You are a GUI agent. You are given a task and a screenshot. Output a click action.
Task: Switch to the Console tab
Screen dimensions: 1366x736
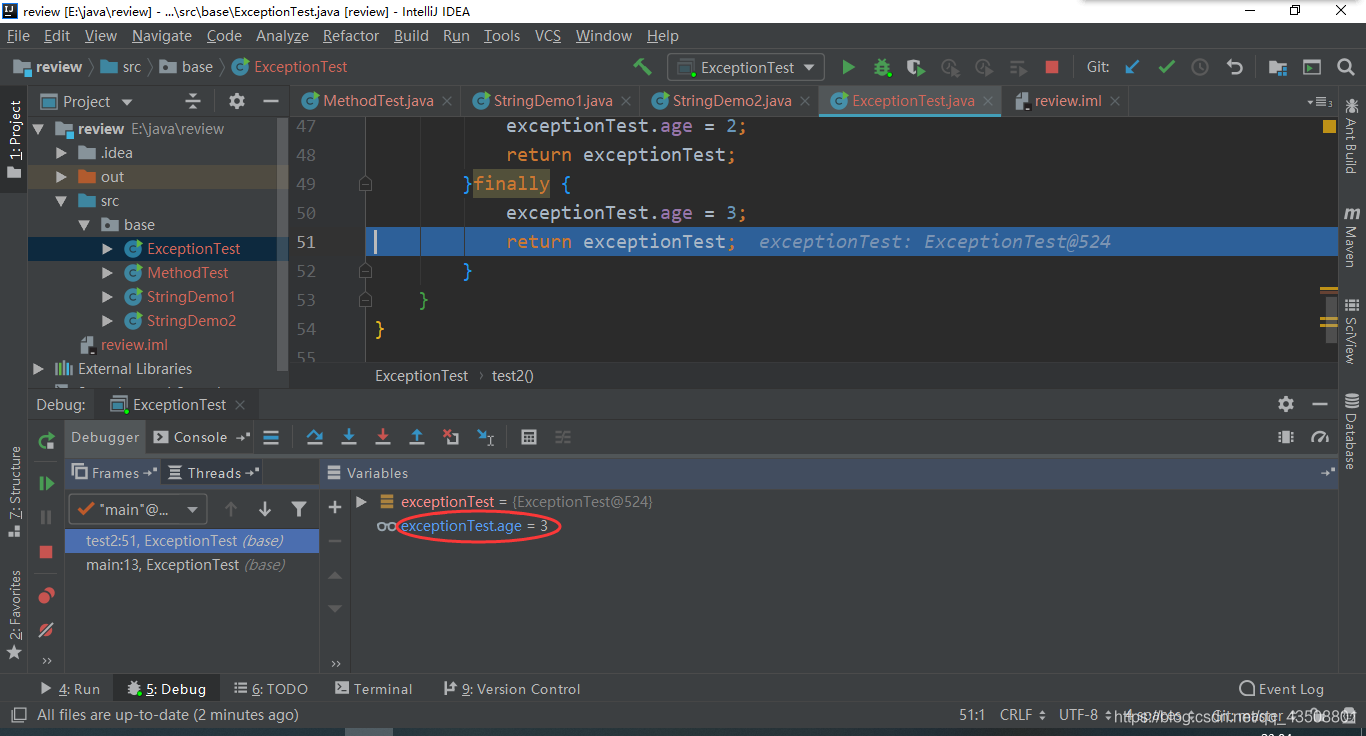pyautogui.click(x=200, y=437)
